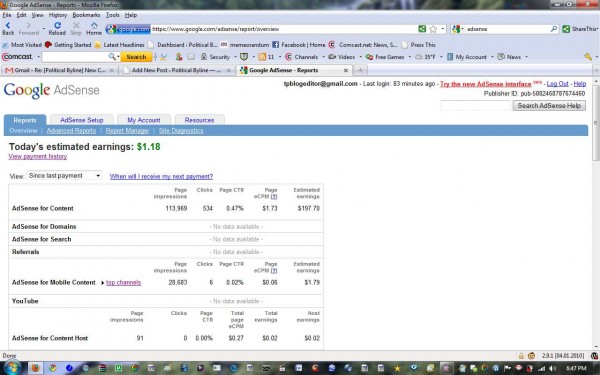Click the AdSense help search input field
The image size is (600, 375).
[x=475, y=106]
